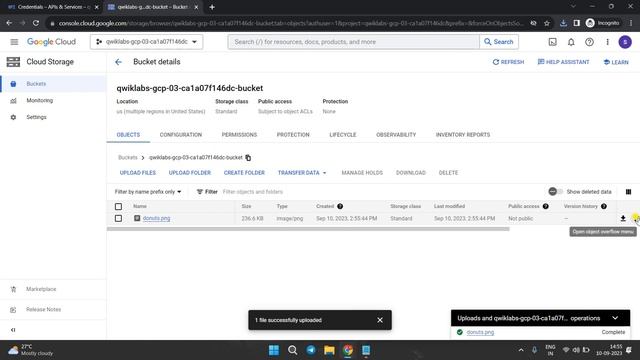Screen dimensions: 640x360
Task: Switch to the Objects tab
Action: [128, 135]
